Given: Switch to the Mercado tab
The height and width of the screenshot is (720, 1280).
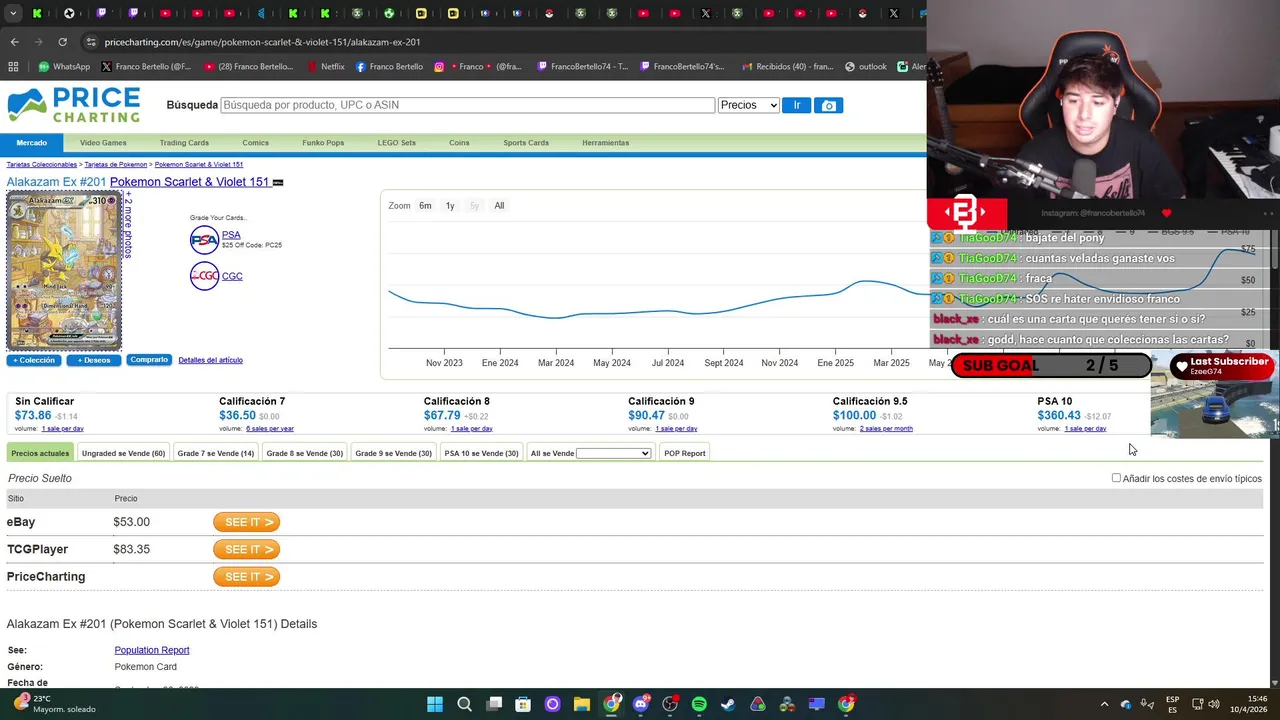Looking at the screenshot, I should click(31, 143).
